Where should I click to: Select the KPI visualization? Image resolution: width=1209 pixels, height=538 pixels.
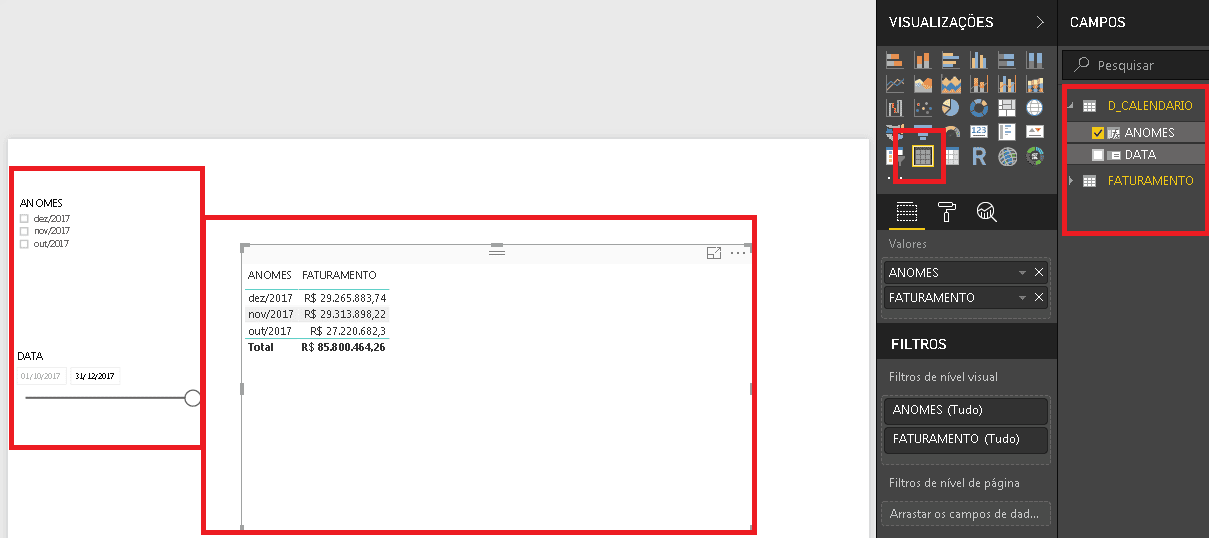(x=1035, y=131)
